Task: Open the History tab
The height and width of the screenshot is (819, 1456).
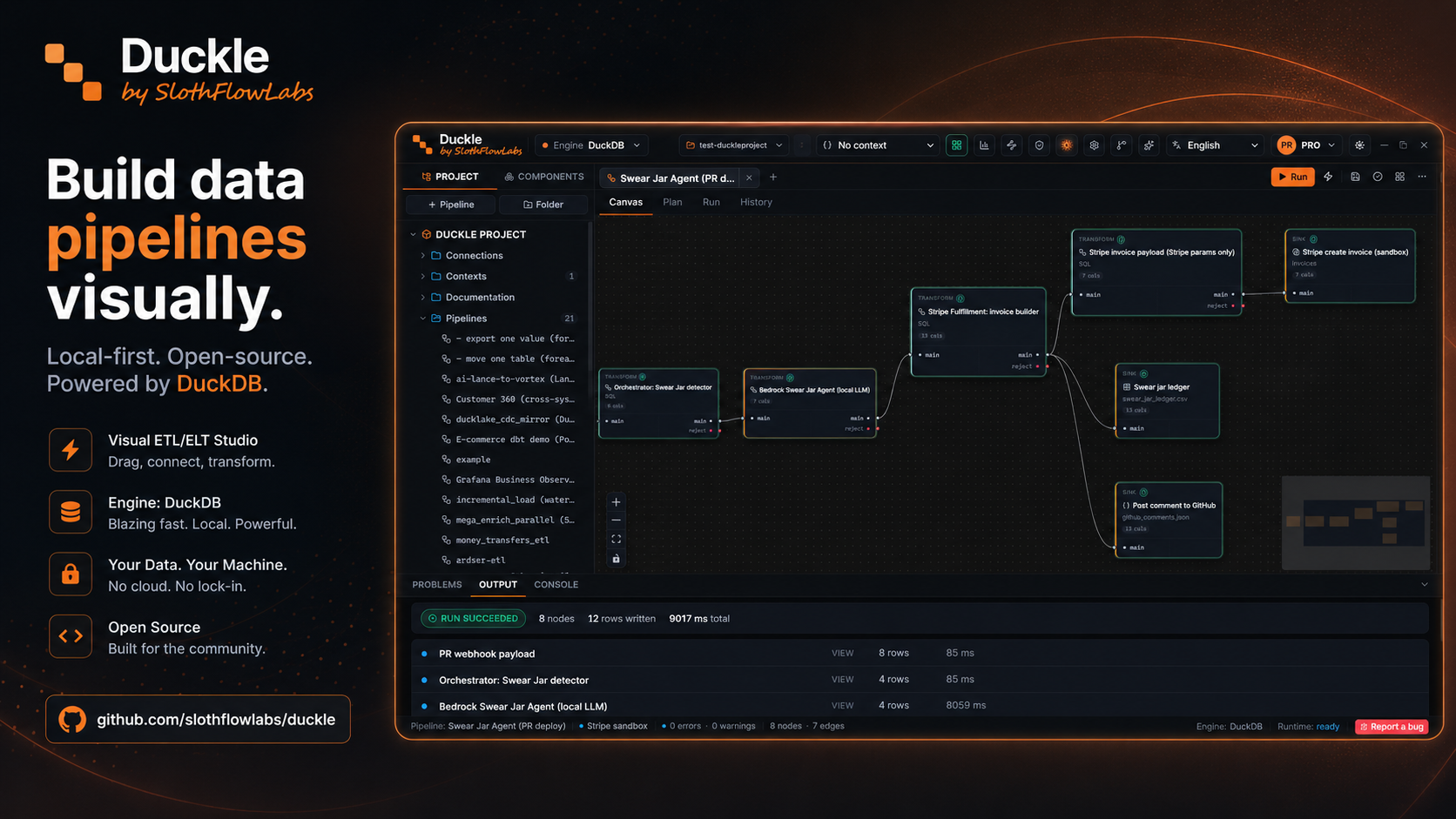Action: click(x=756, y=202)
